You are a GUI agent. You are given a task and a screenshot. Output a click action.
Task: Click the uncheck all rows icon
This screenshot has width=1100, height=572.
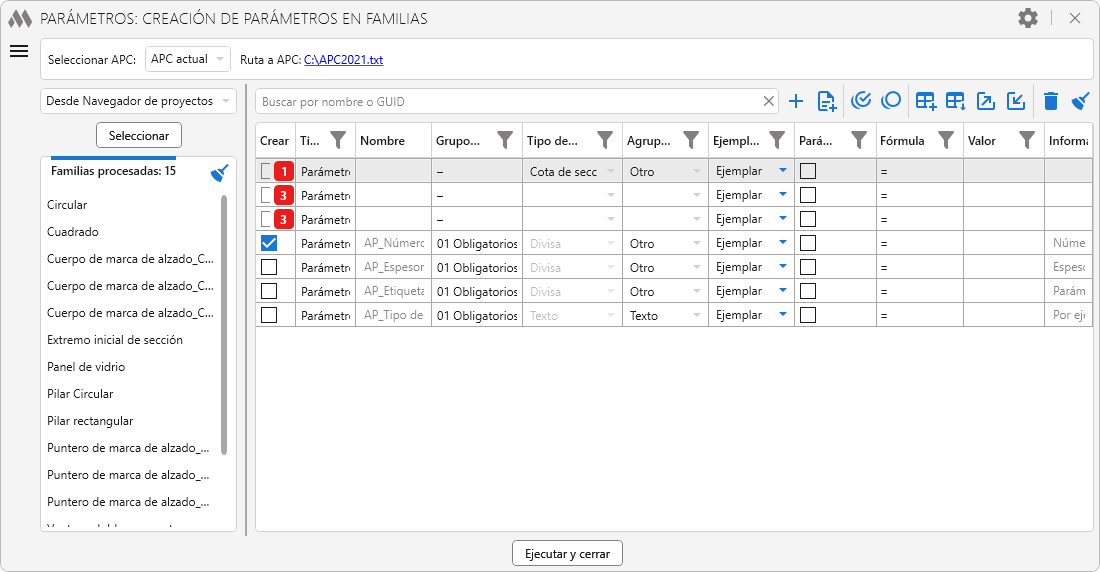[891, 100]
